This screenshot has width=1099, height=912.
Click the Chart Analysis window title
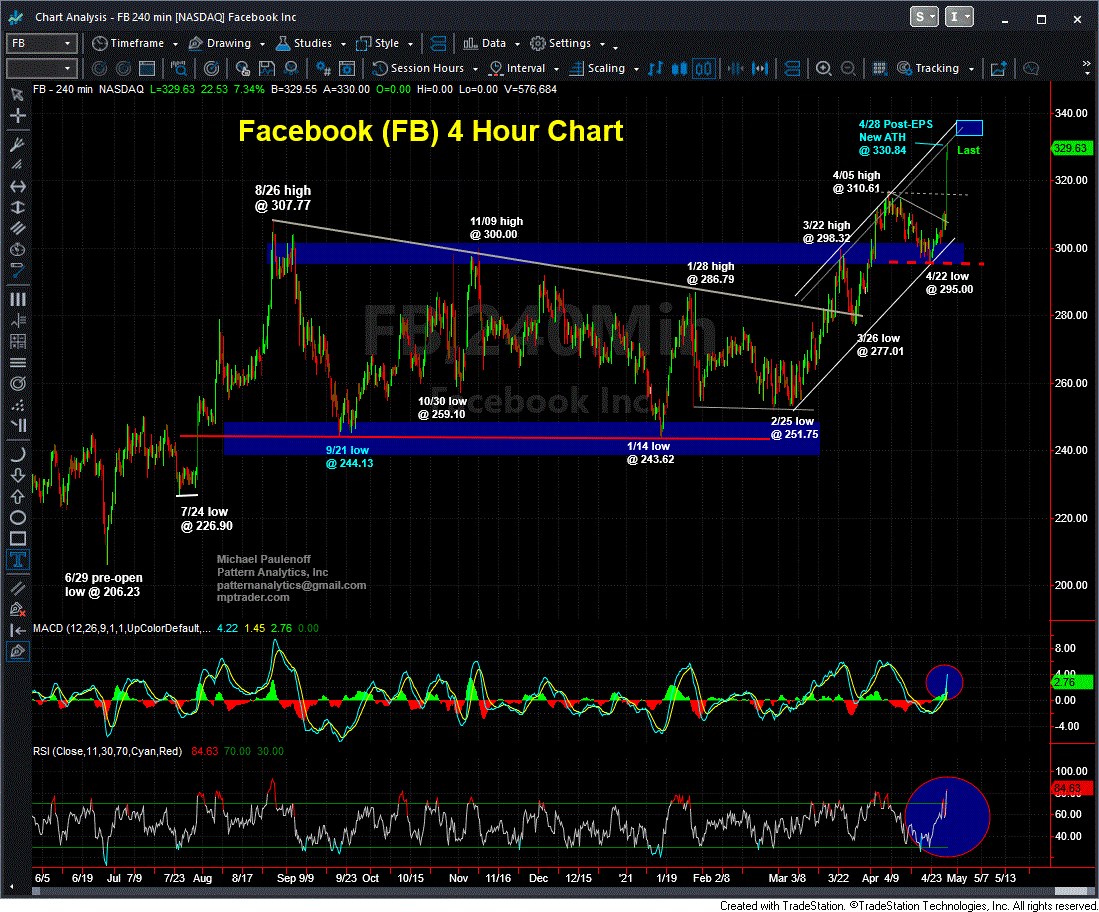[x=165, y=17]
